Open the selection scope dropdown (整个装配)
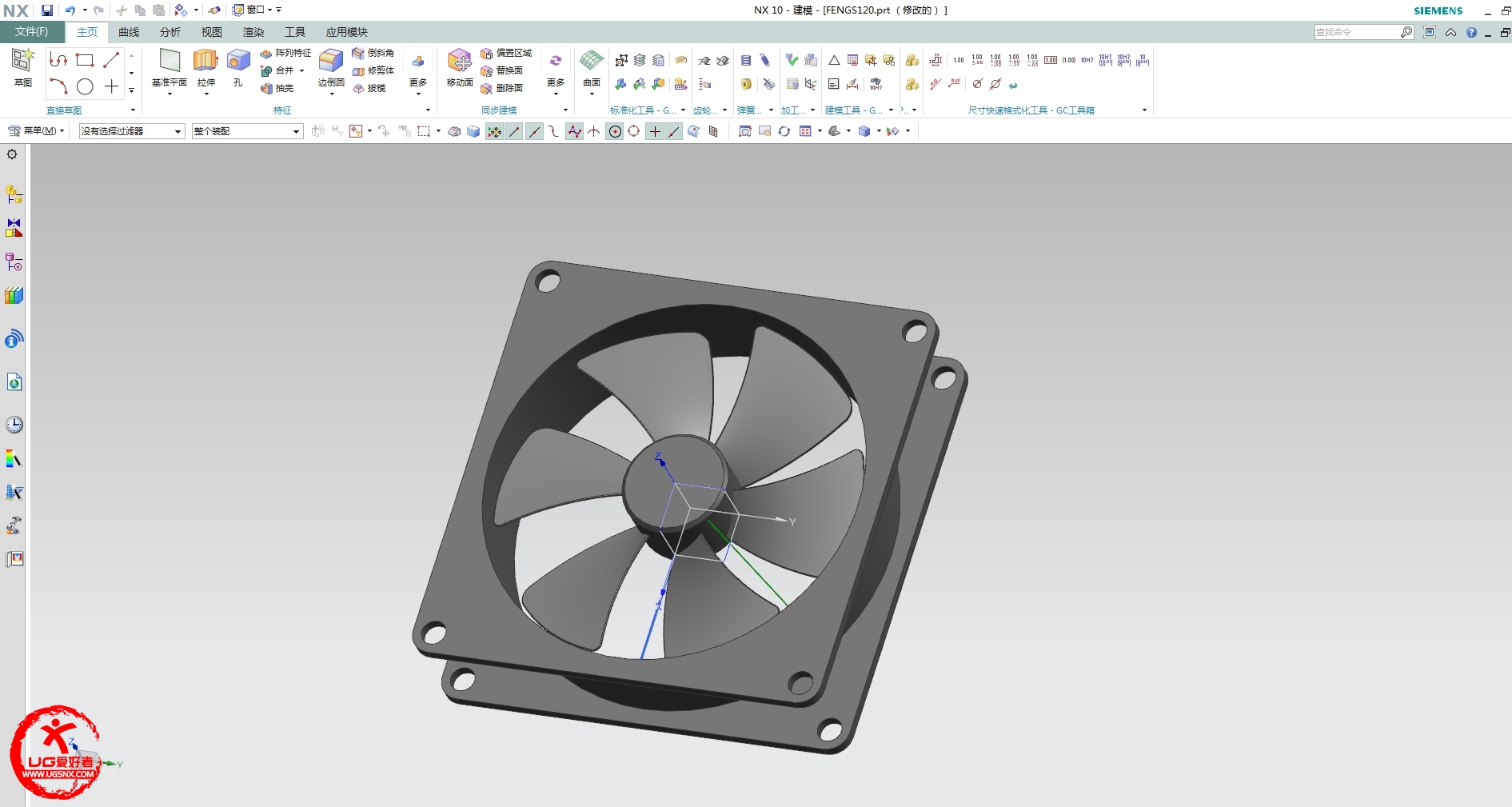This screenshot has height=807, width=1512. pyautogui.click(x=247, y=131)
